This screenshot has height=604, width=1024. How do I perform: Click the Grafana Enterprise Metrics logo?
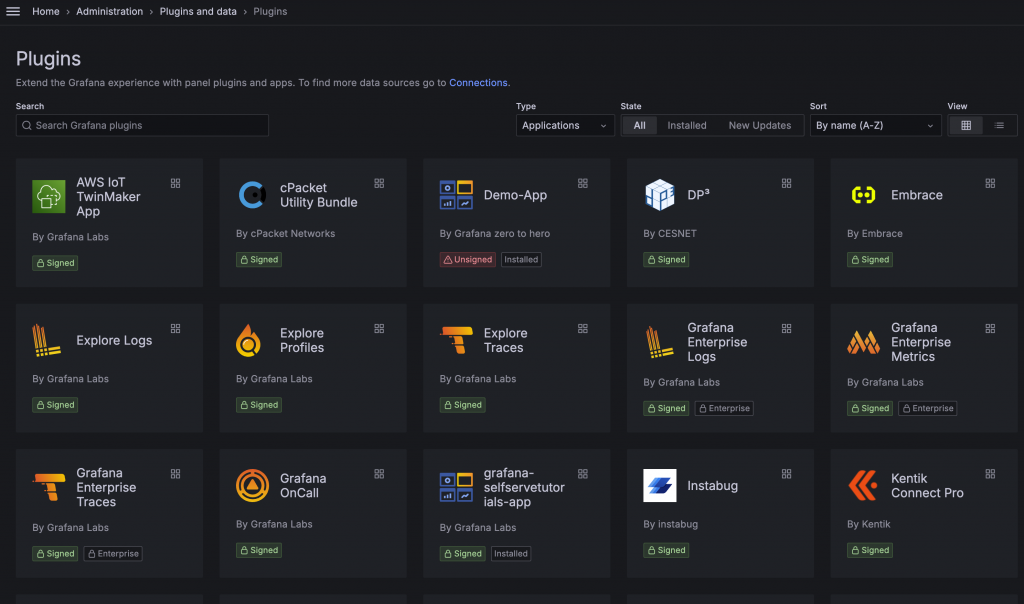pos(863,342)
